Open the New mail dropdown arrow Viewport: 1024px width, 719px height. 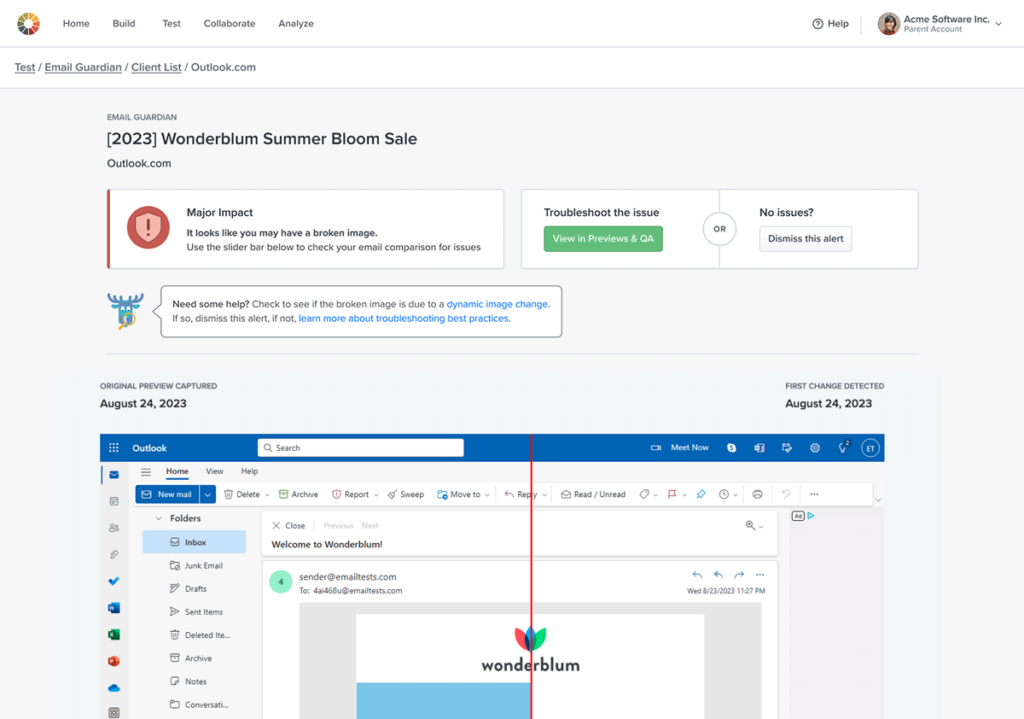(208, 494)
